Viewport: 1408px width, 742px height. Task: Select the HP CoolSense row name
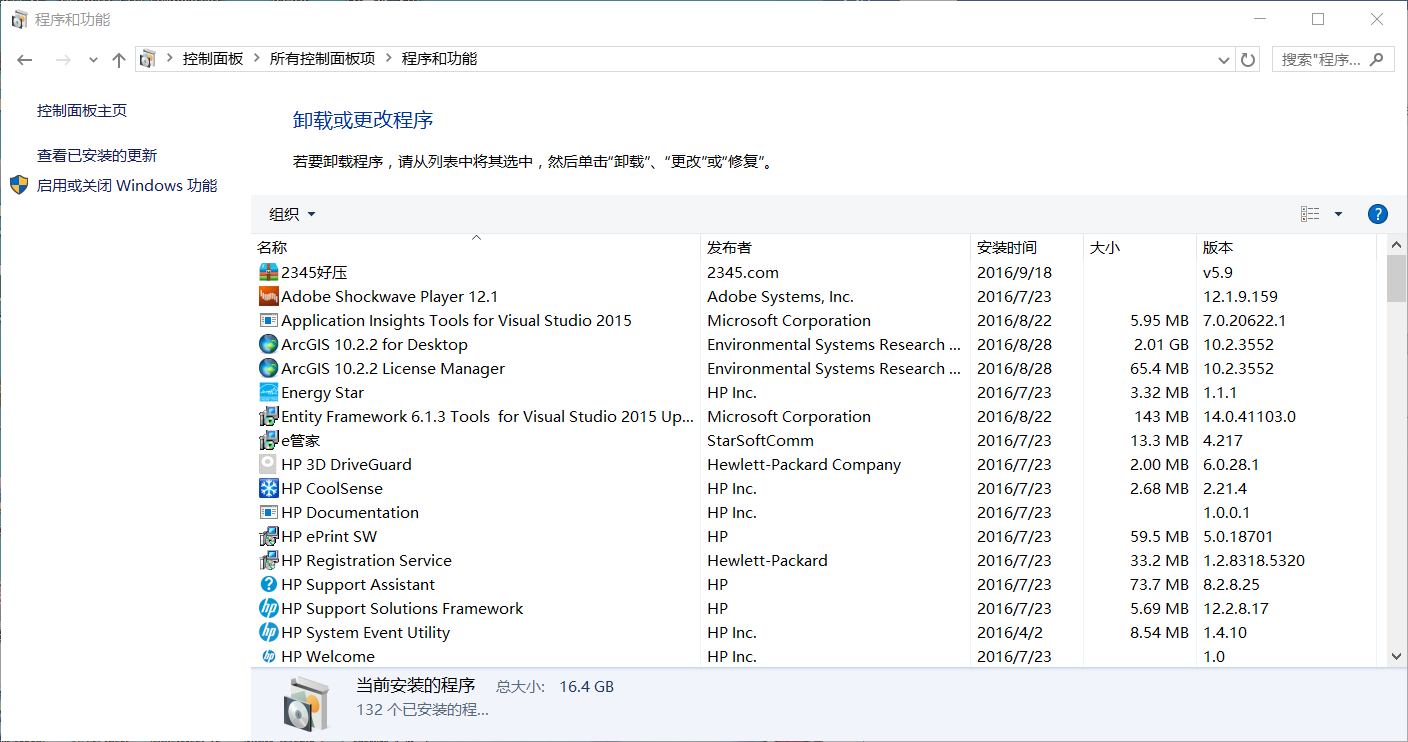point(332,488)
